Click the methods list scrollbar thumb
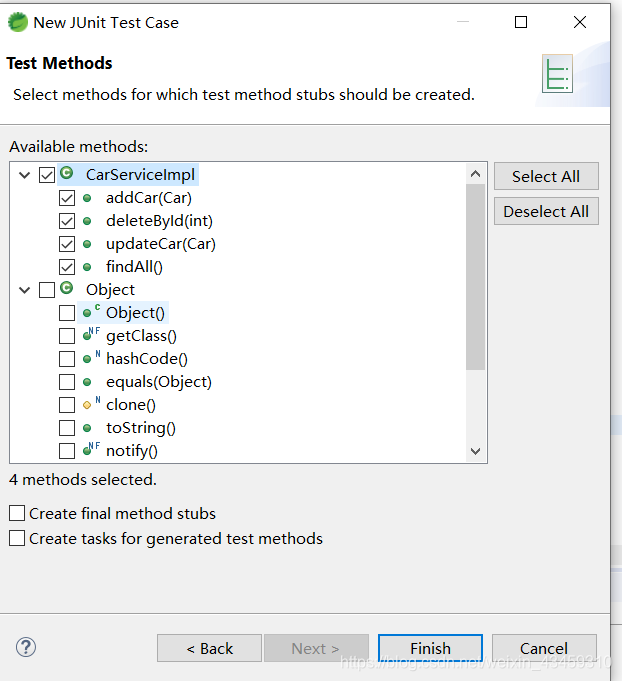The image size is (622, 681). pos(476,277)
